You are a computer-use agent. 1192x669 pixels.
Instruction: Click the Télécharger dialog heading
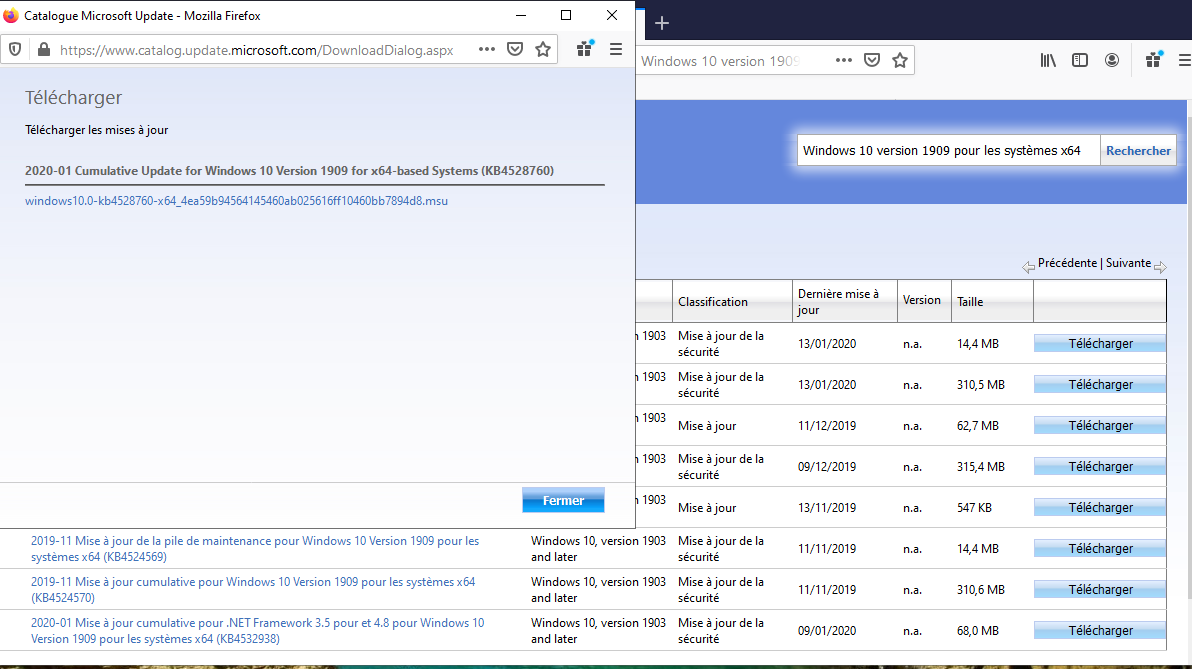pyautogui.click(x=73, y=97)
